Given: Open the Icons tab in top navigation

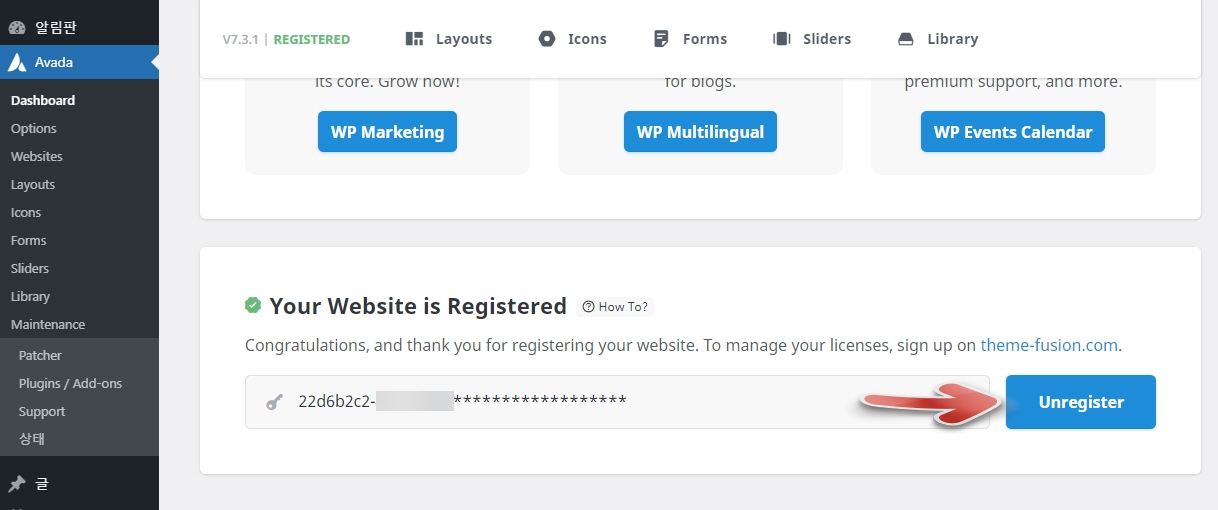Looking at the screenshot, I should [573, 39].
